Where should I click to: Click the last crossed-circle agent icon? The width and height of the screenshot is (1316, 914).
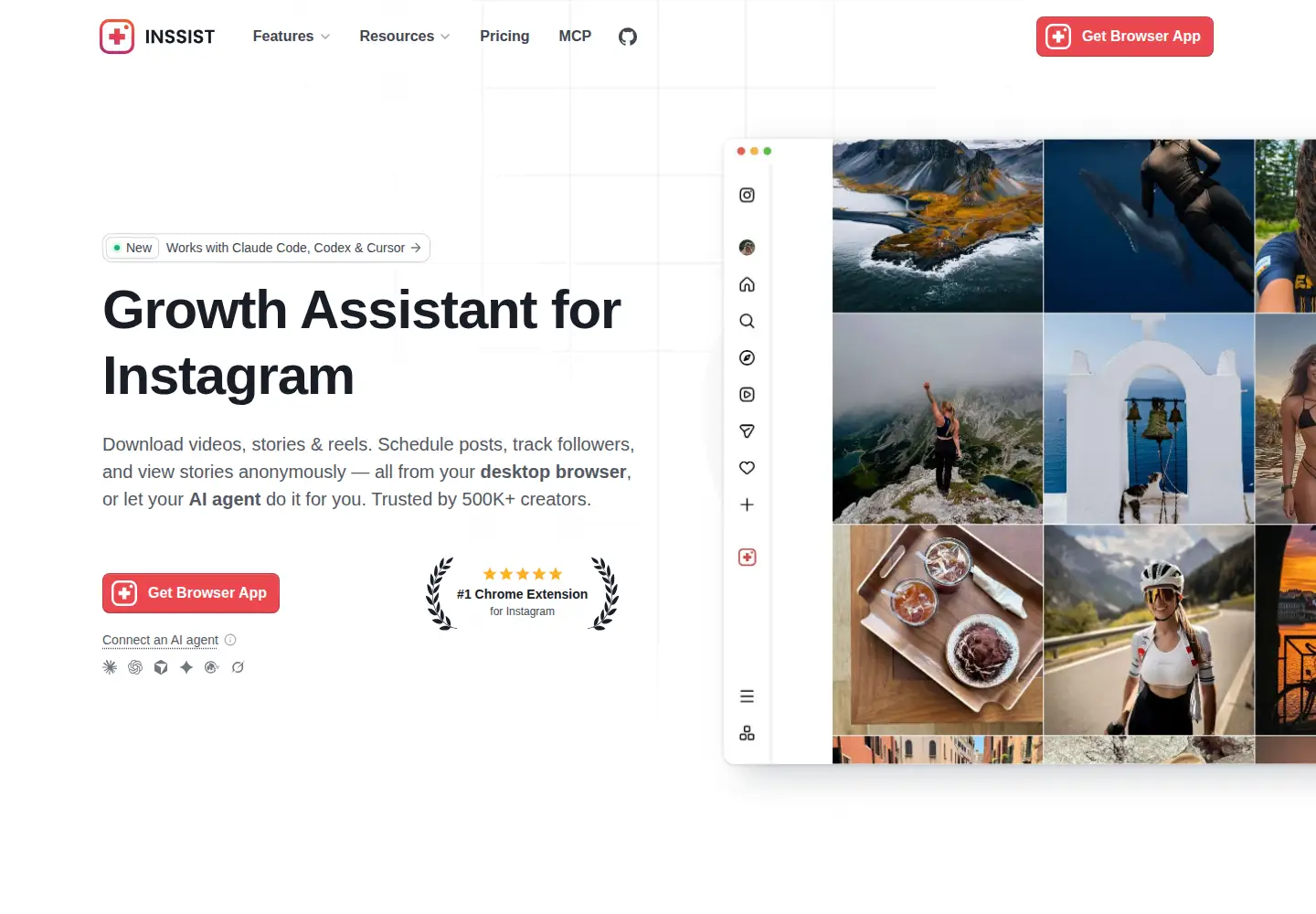pyautogui.click(x=238, y=667)
